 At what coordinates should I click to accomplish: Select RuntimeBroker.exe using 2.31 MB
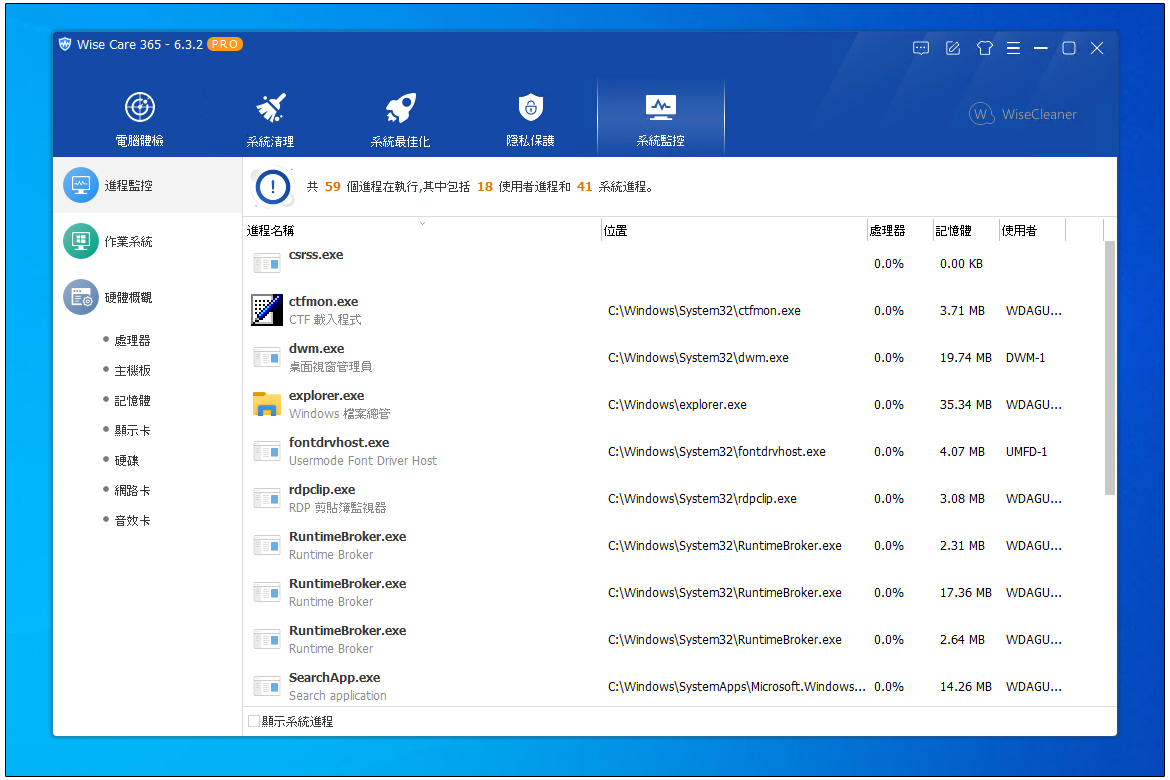(347, 537)
